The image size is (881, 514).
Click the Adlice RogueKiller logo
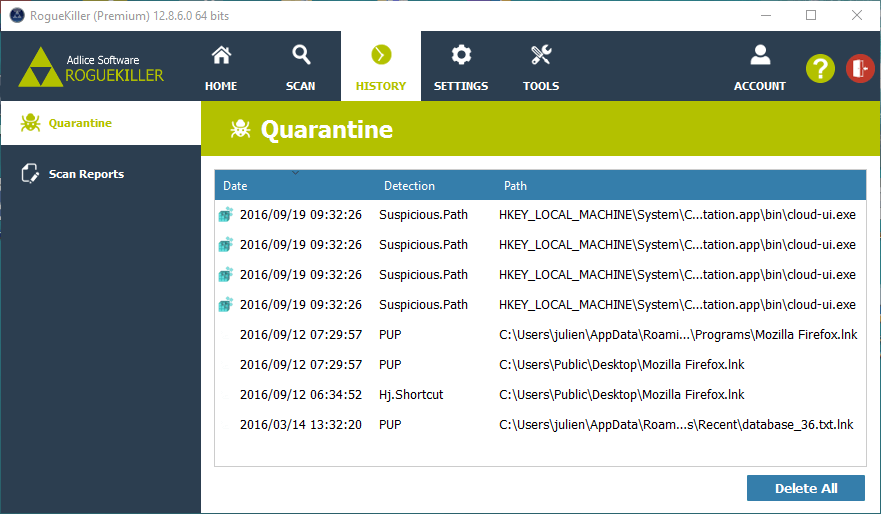(92, 67)
